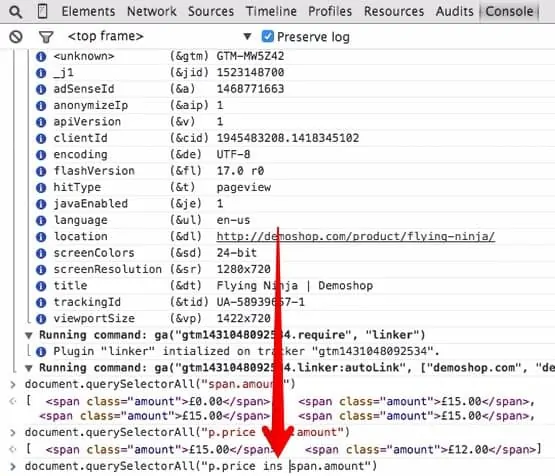Image resolution: width=555 pixels, height=476 pixels.
Task: Select the 1280x720 screen resolution value
Action: point(244,269)
